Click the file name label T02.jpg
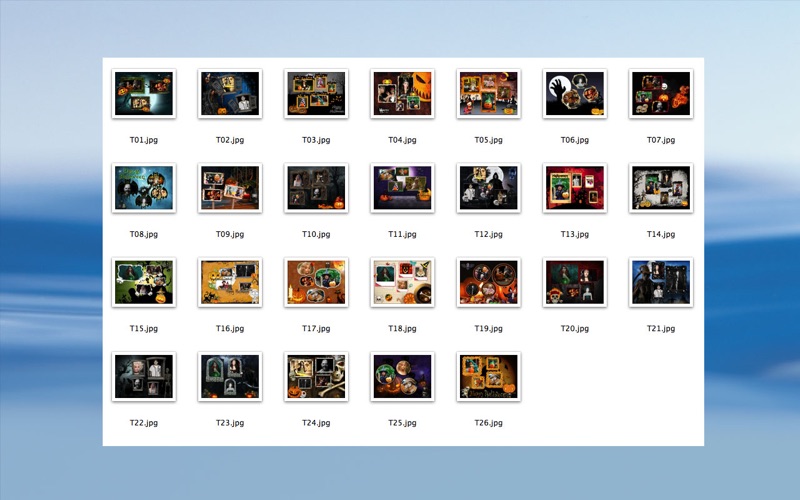Screen dimensions: 800x500 (x=230, y=140)
